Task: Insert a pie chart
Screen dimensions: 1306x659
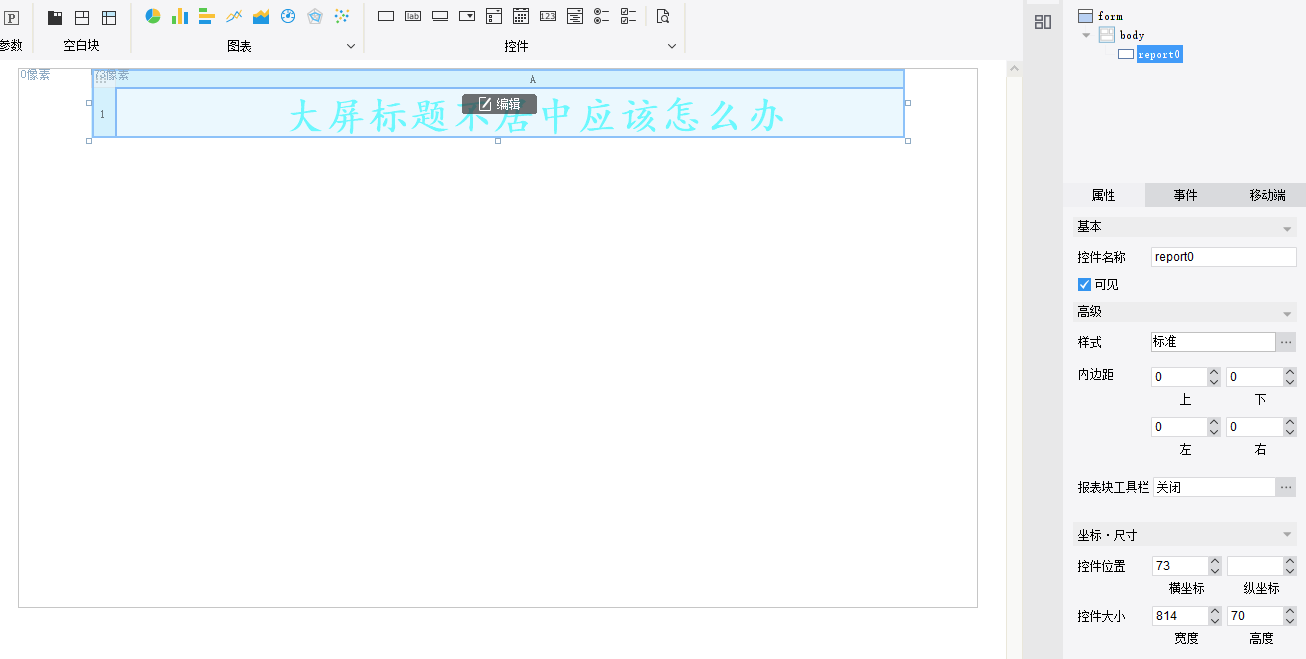Action: tap(153, 16)
